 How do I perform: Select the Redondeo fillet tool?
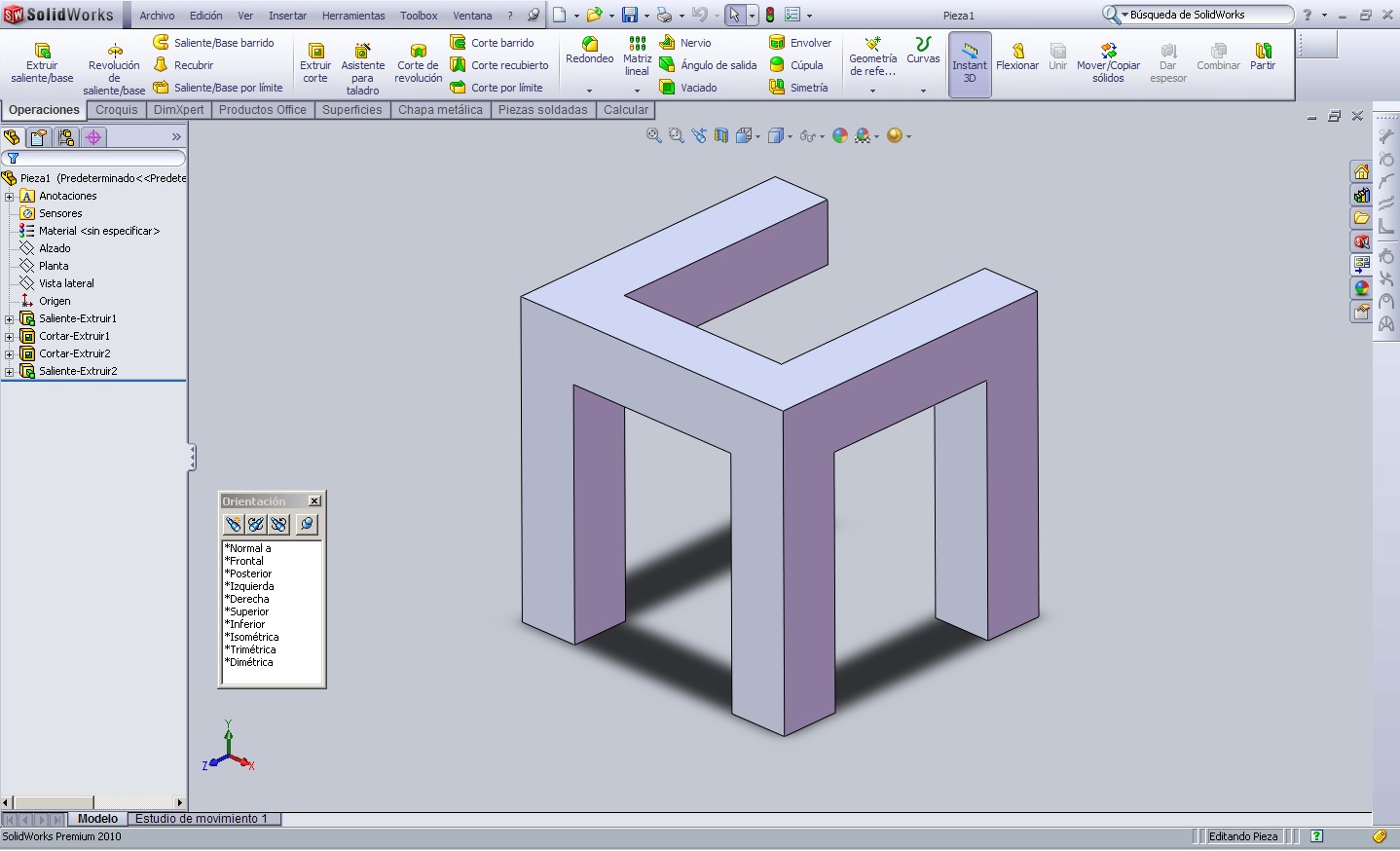point(590,51)
